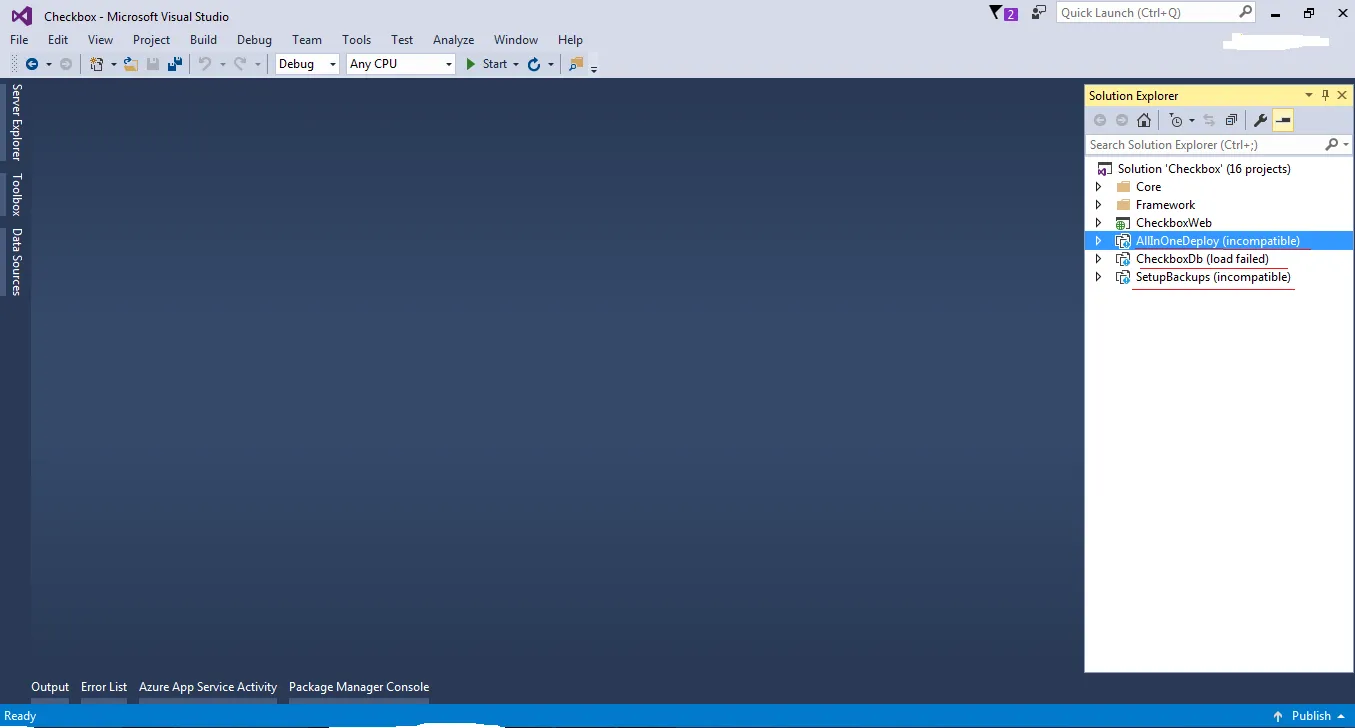
Task: Switch to the Error List tab
Action: click(x=104, y=687)
